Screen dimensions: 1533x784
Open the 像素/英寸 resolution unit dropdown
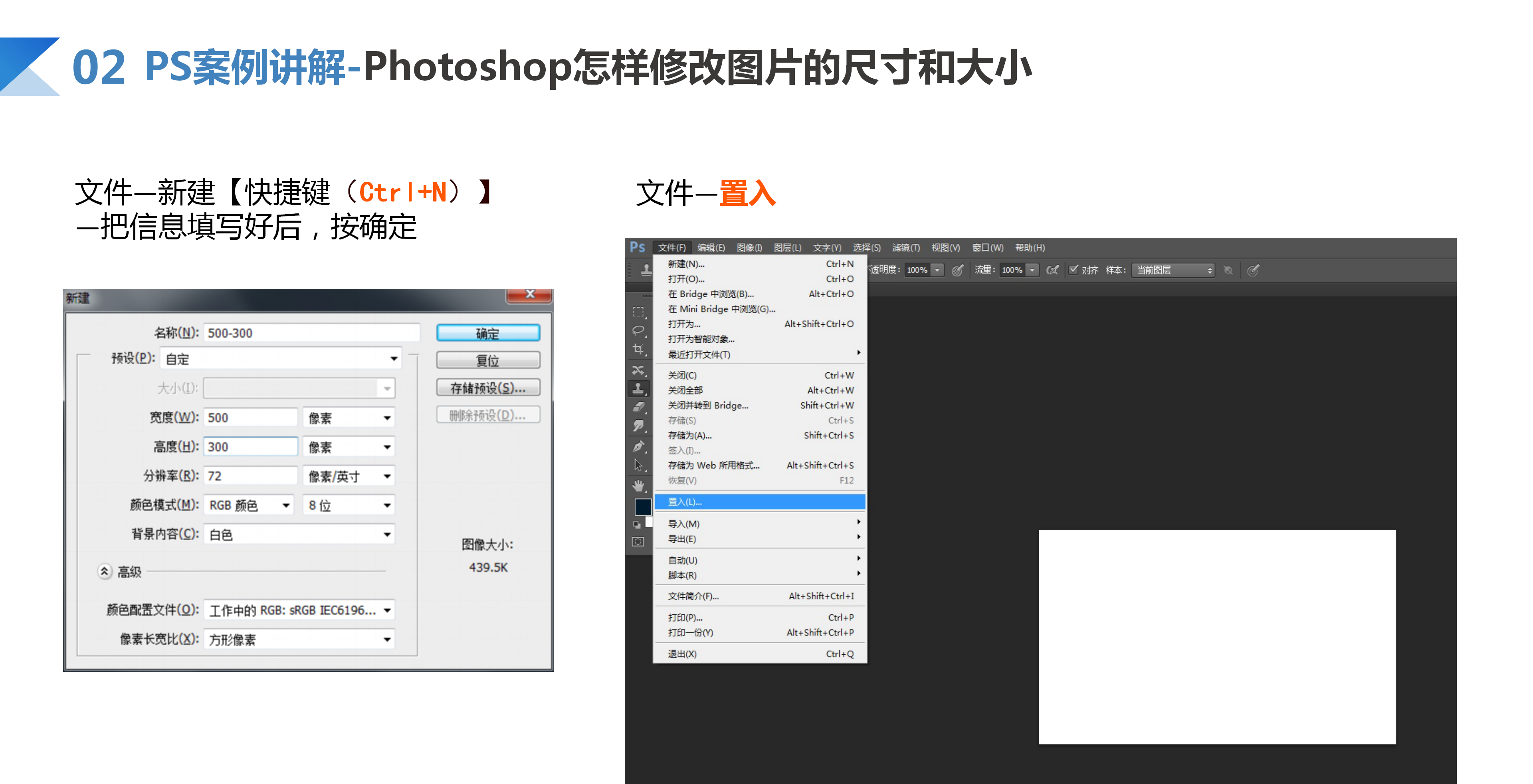tap(349, 476)
